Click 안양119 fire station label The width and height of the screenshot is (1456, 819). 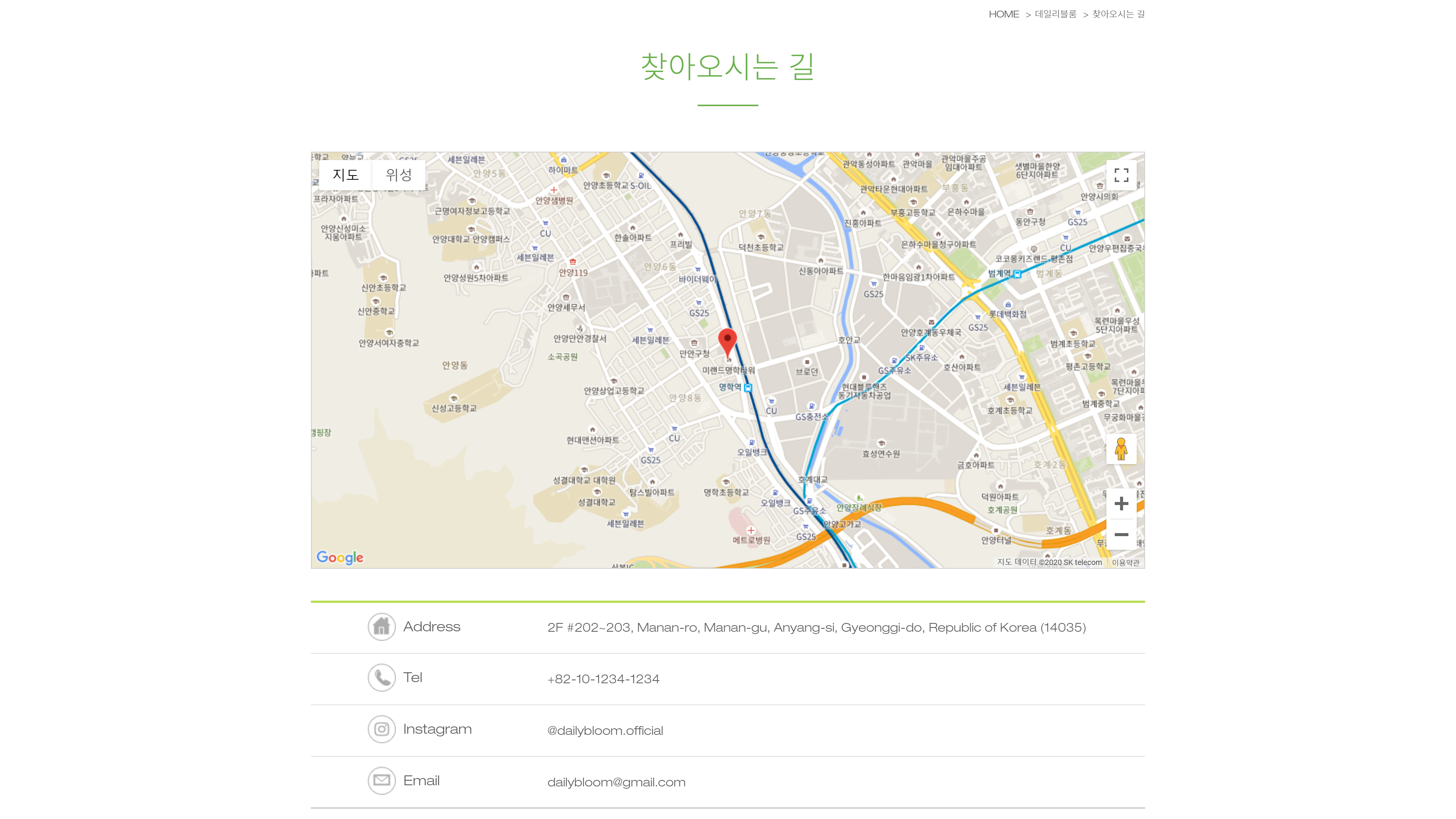[573, 273]
